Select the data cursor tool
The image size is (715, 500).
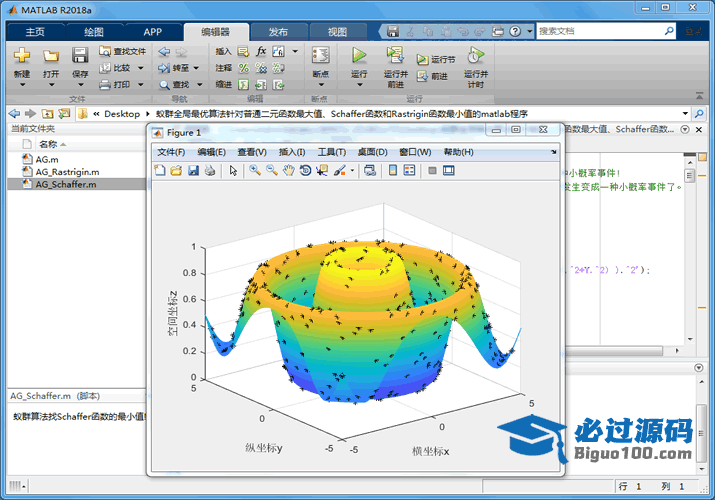[322, 170]
